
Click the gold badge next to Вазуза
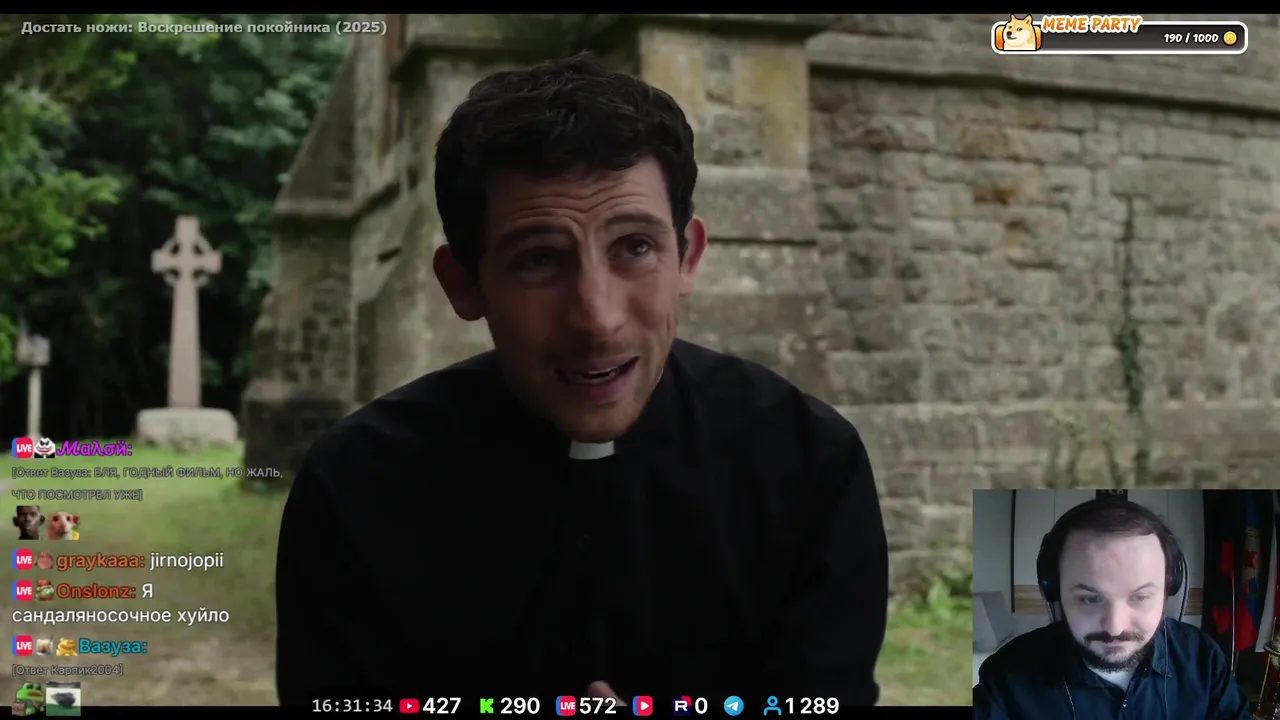66,646
